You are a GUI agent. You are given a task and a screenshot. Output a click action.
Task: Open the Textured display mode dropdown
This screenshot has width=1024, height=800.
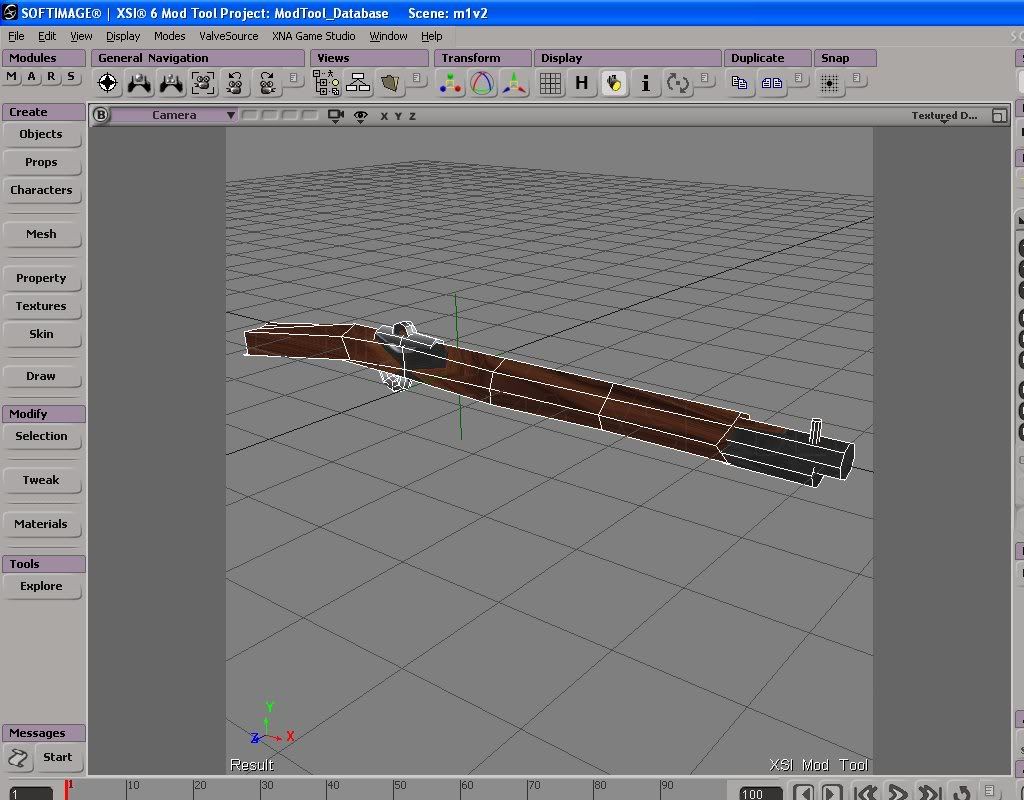[944, 116]
